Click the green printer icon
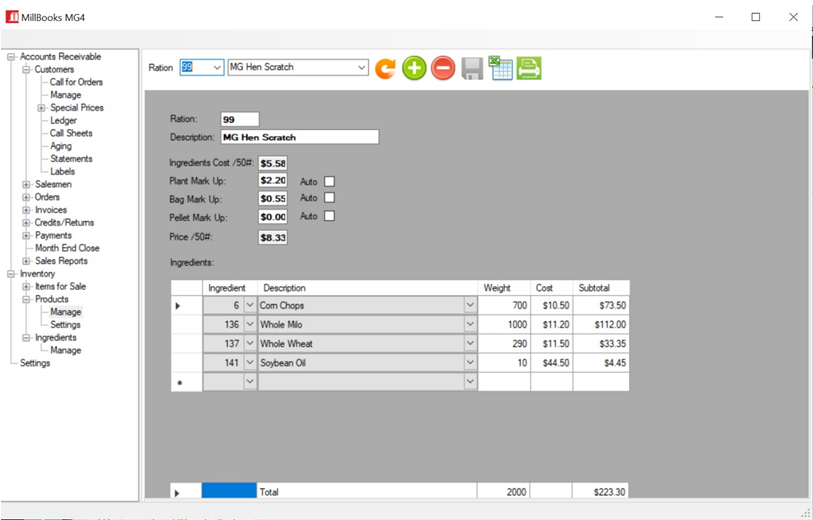The height and width of the screenshot is (520, 813). tap(529, 68)
